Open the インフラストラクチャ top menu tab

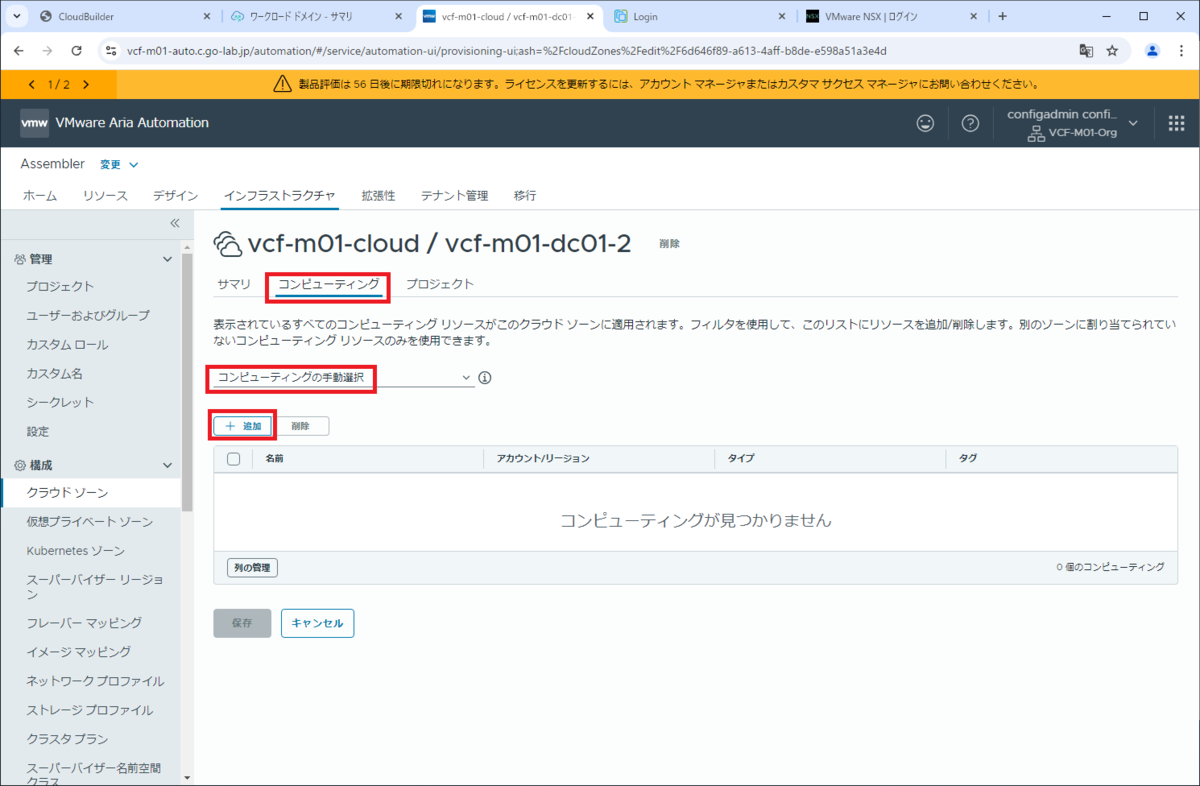(280, 196)
